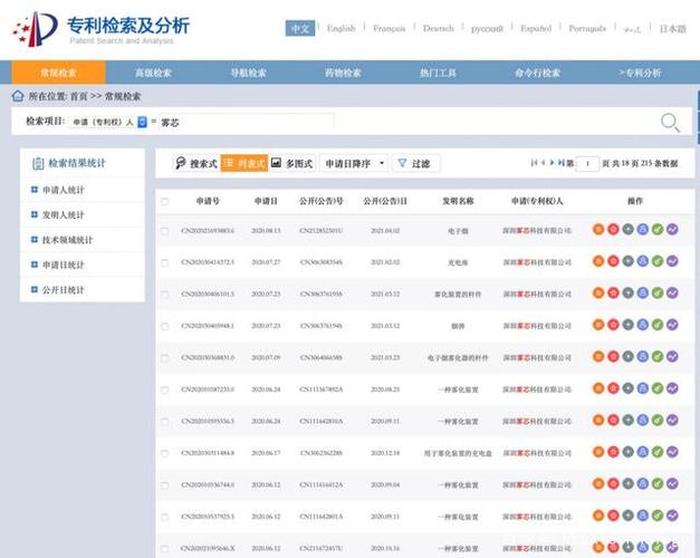Open the 专利分析 tab

click(x=640, y=73)
